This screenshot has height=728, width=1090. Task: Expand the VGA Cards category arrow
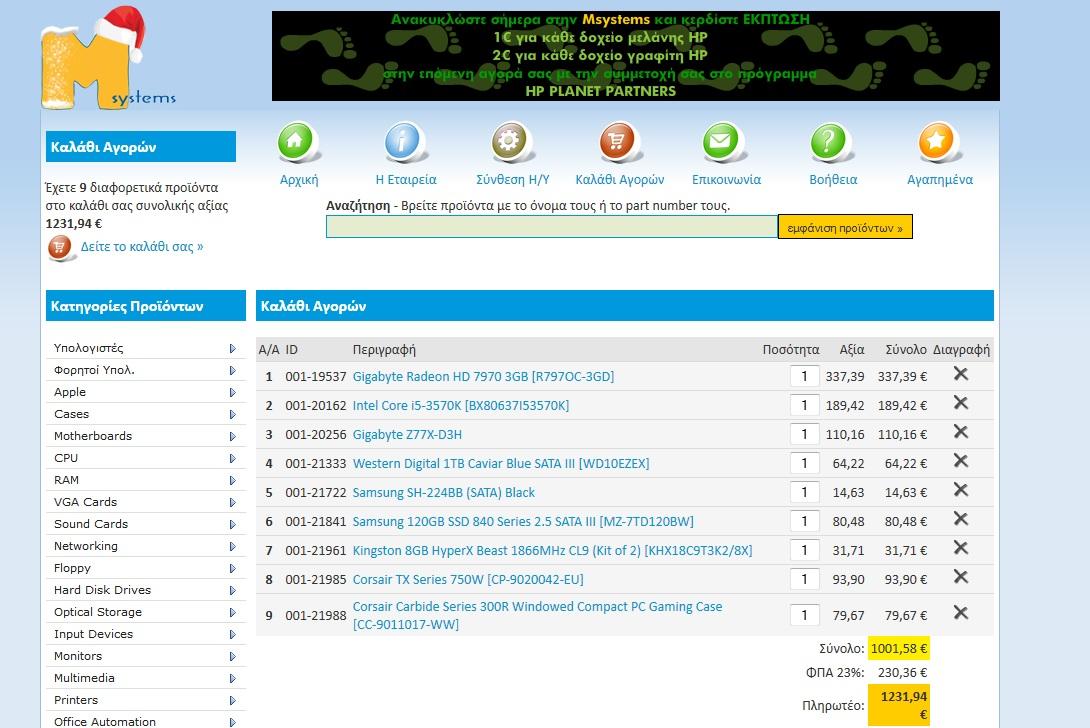233,503
